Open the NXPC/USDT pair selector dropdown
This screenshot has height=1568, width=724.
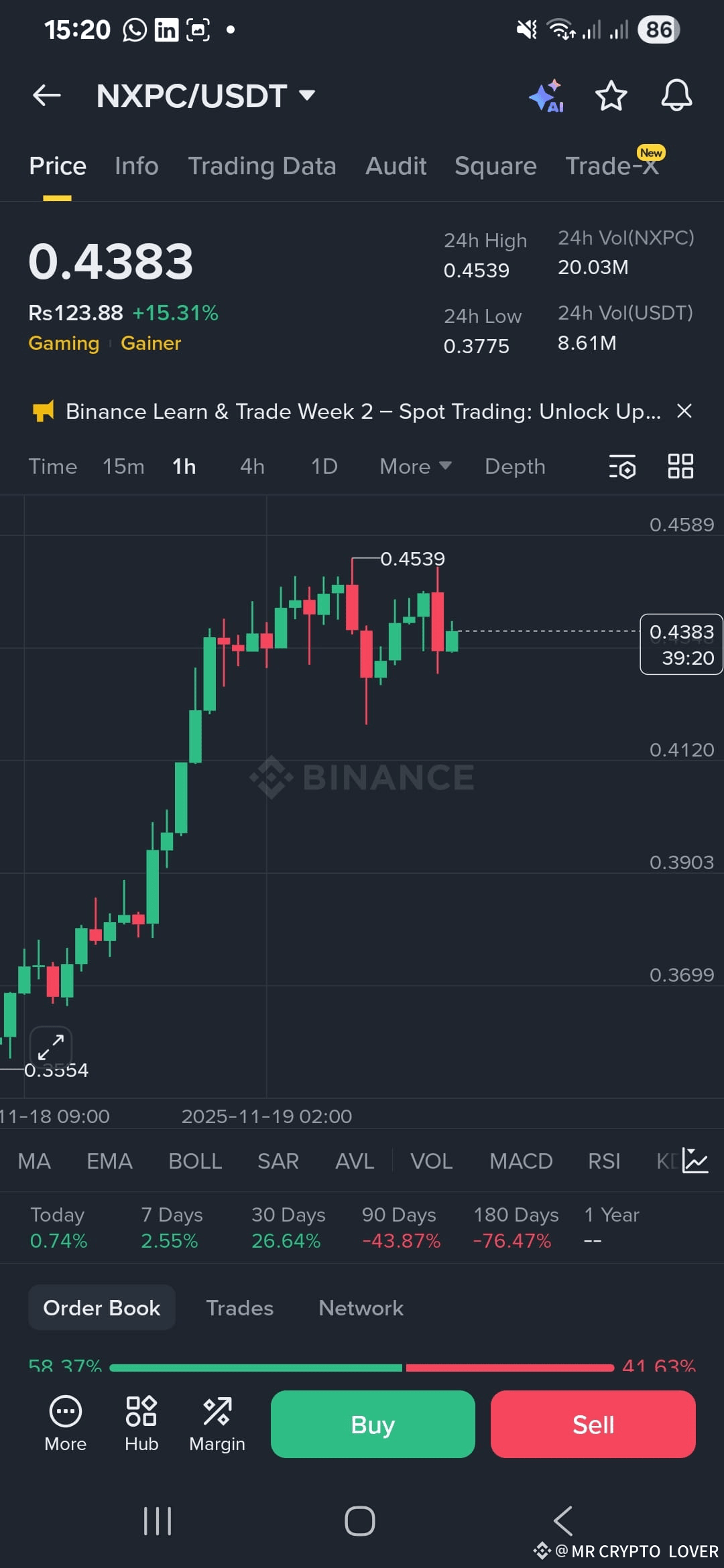tap(206, 96)
